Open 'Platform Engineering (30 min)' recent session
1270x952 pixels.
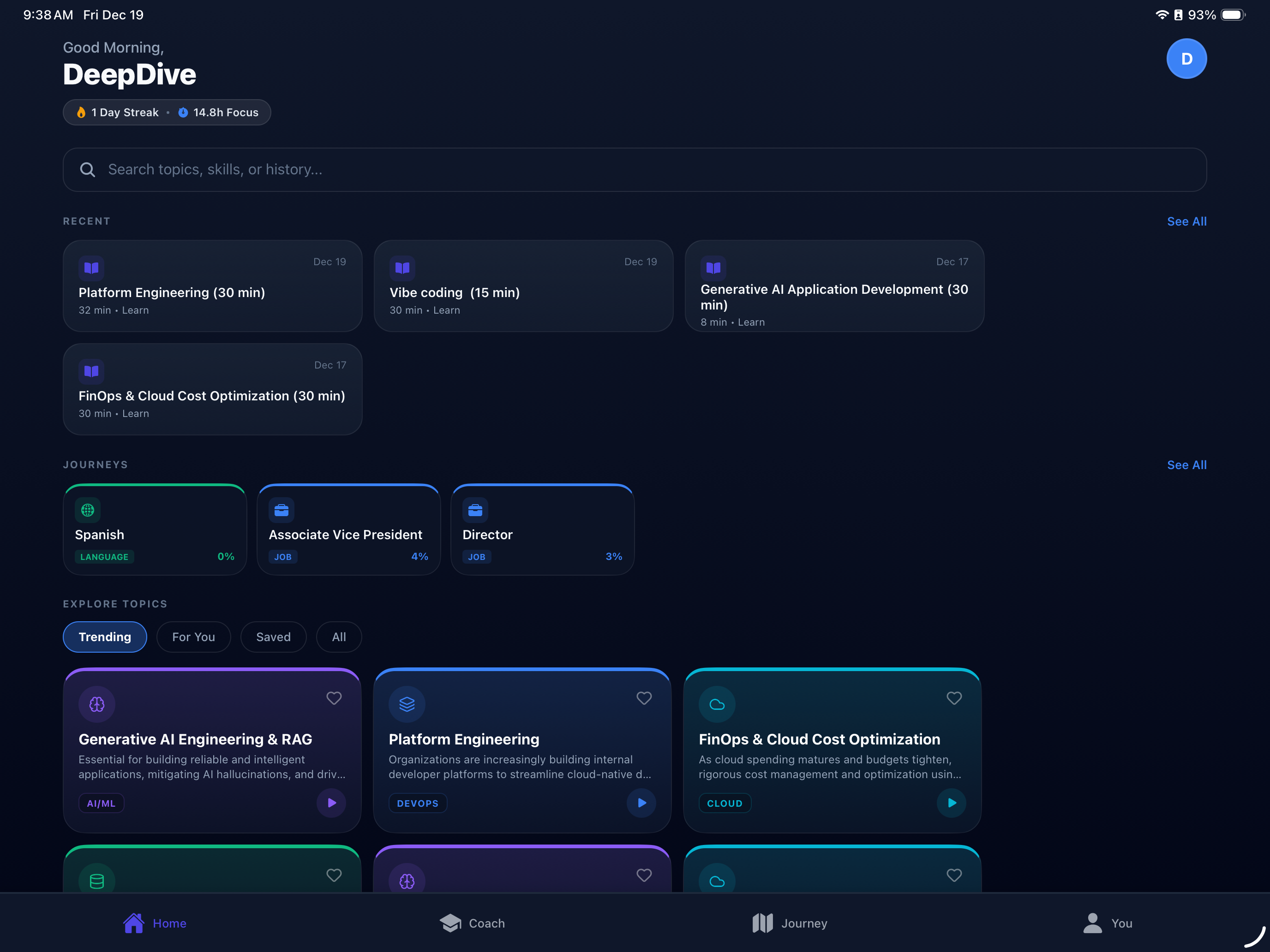[x=212, y=286]
